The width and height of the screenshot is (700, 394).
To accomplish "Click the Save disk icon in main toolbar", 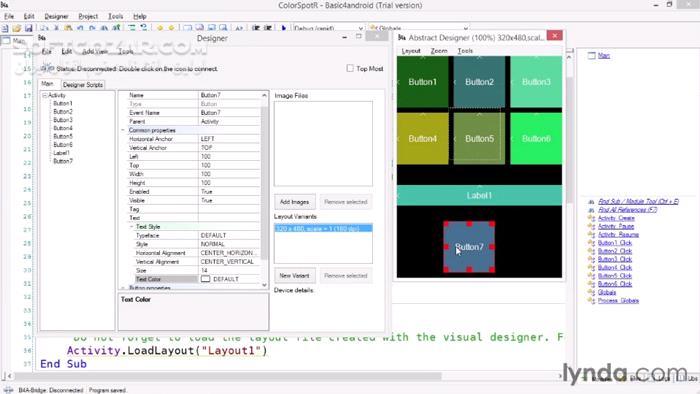I will (29, 28).
